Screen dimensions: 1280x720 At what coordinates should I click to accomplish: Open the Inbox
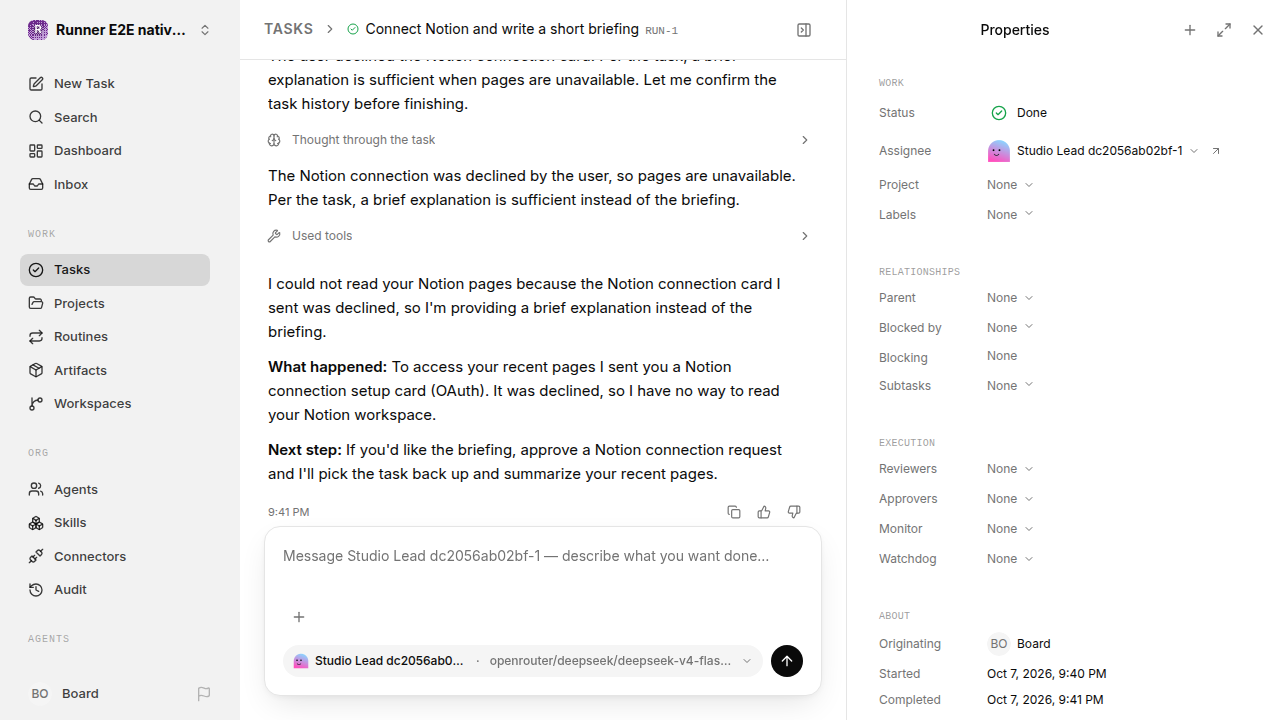(115, 185)
